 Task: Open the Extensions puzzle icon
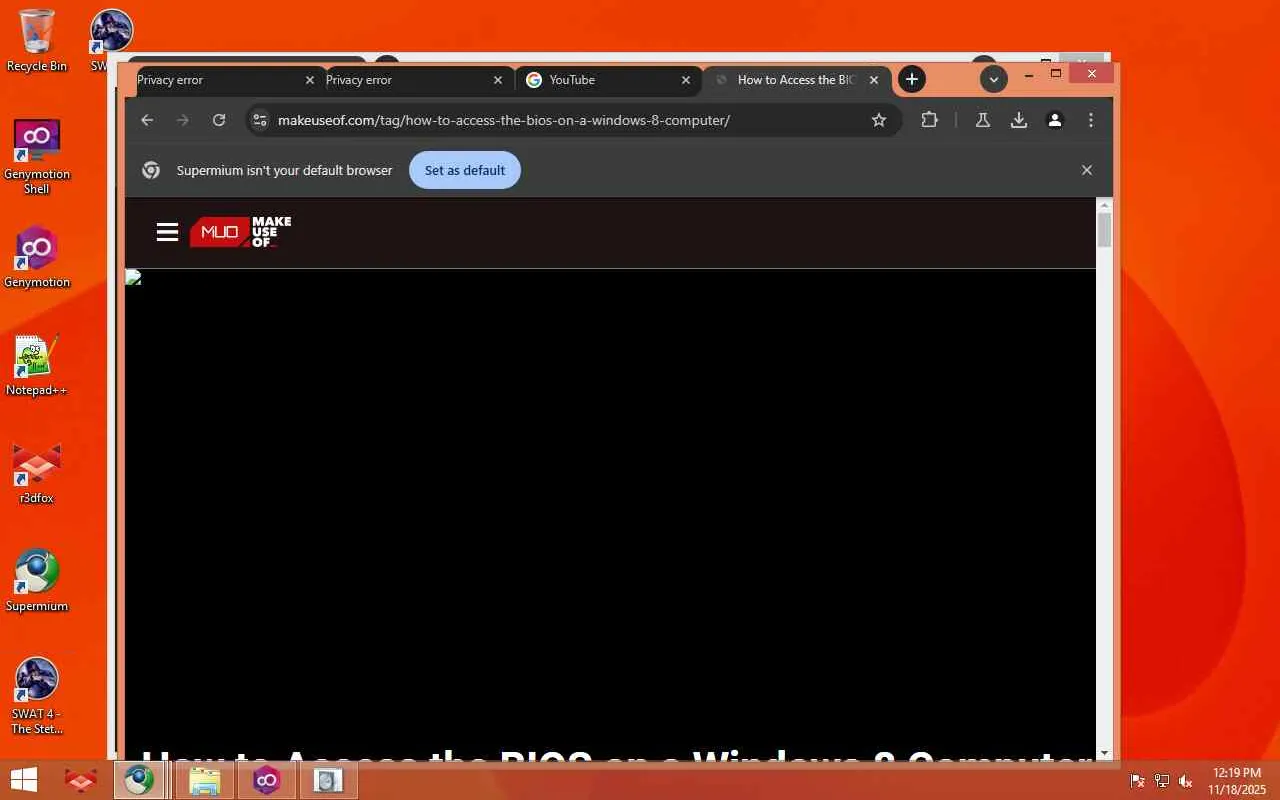(929, 120)
